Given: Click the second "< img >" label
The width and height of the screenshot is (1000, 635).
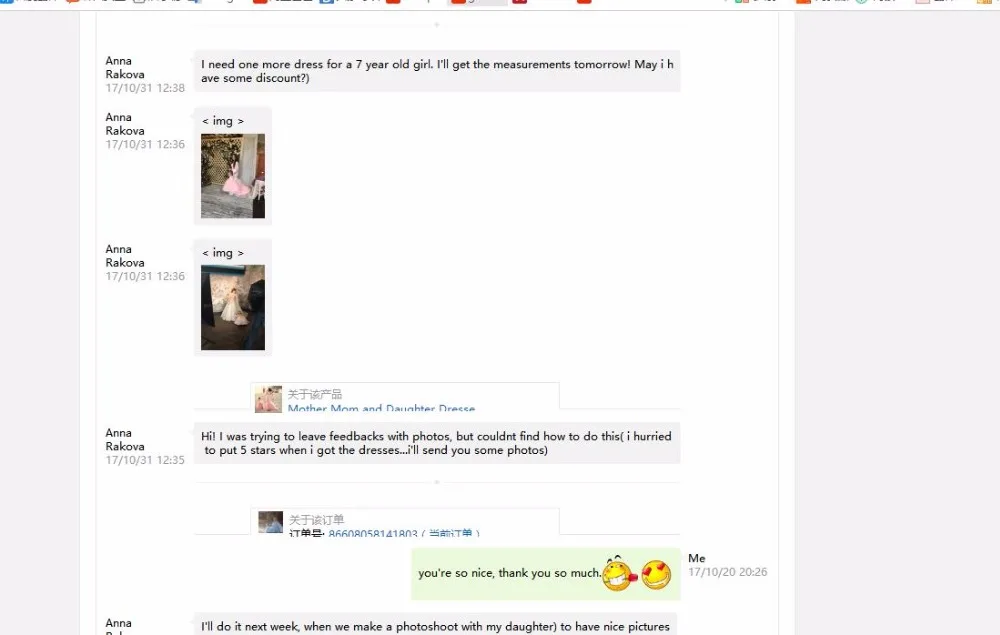Looking at the screenshot, I should point(223,252).
